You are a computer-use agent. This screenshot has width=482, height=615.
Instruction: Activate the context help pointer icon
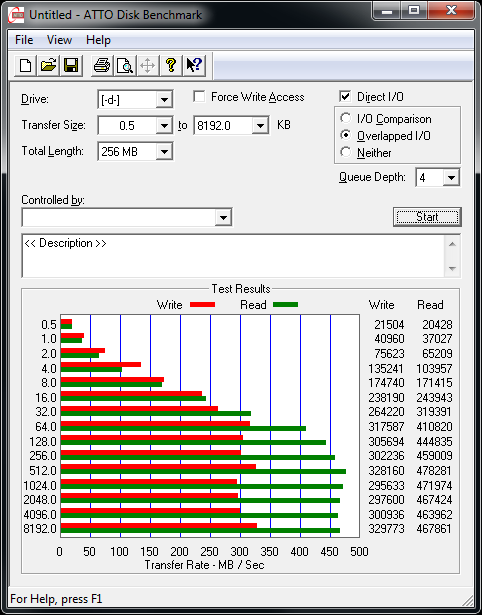[x=194, y=65]
